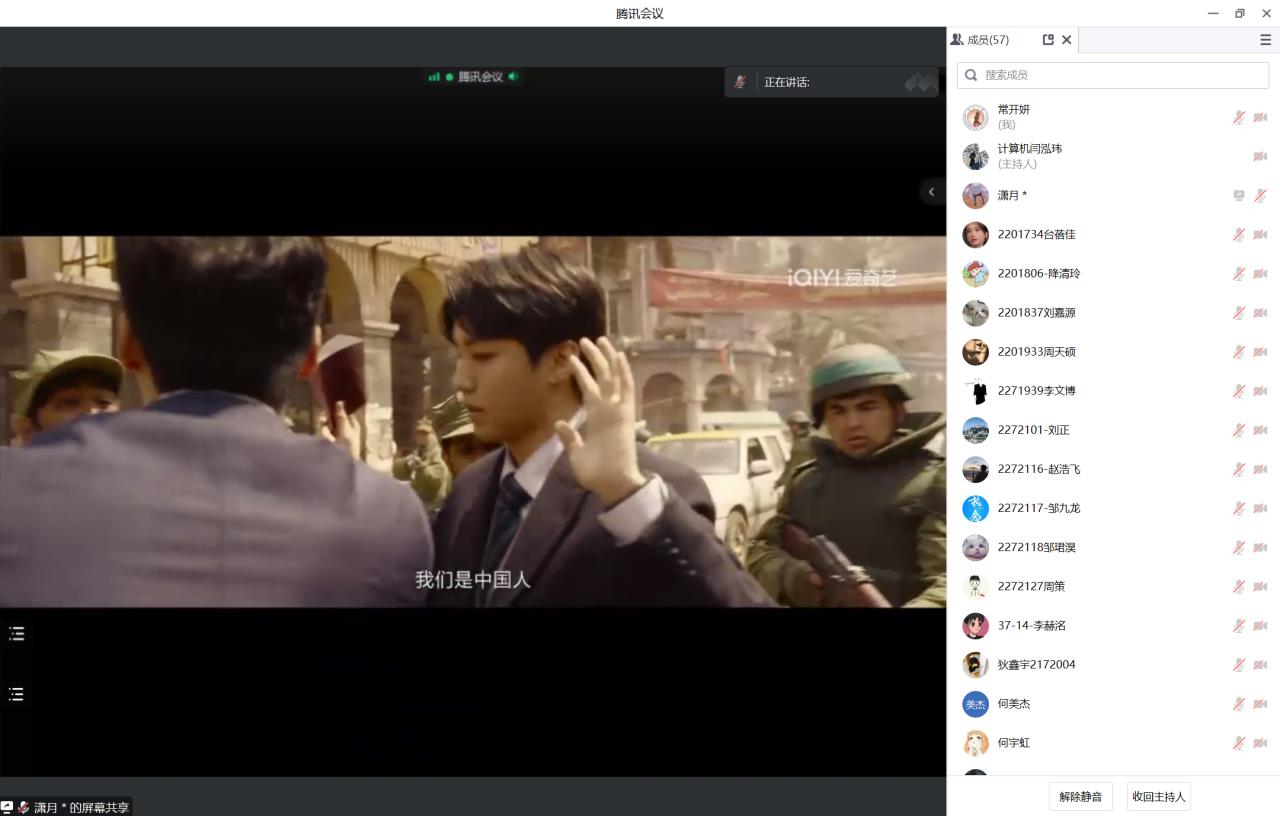
Task: Click the muted mic icon for 37-14-李赫洺
Action: (x=1239, y=626)
